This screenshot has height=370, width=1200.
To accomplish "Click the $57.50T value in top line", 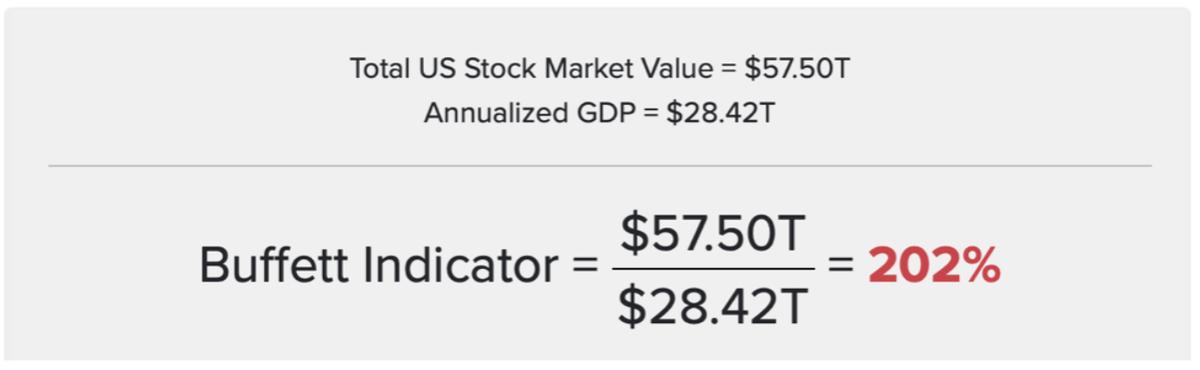I will (x=798, y=69).
